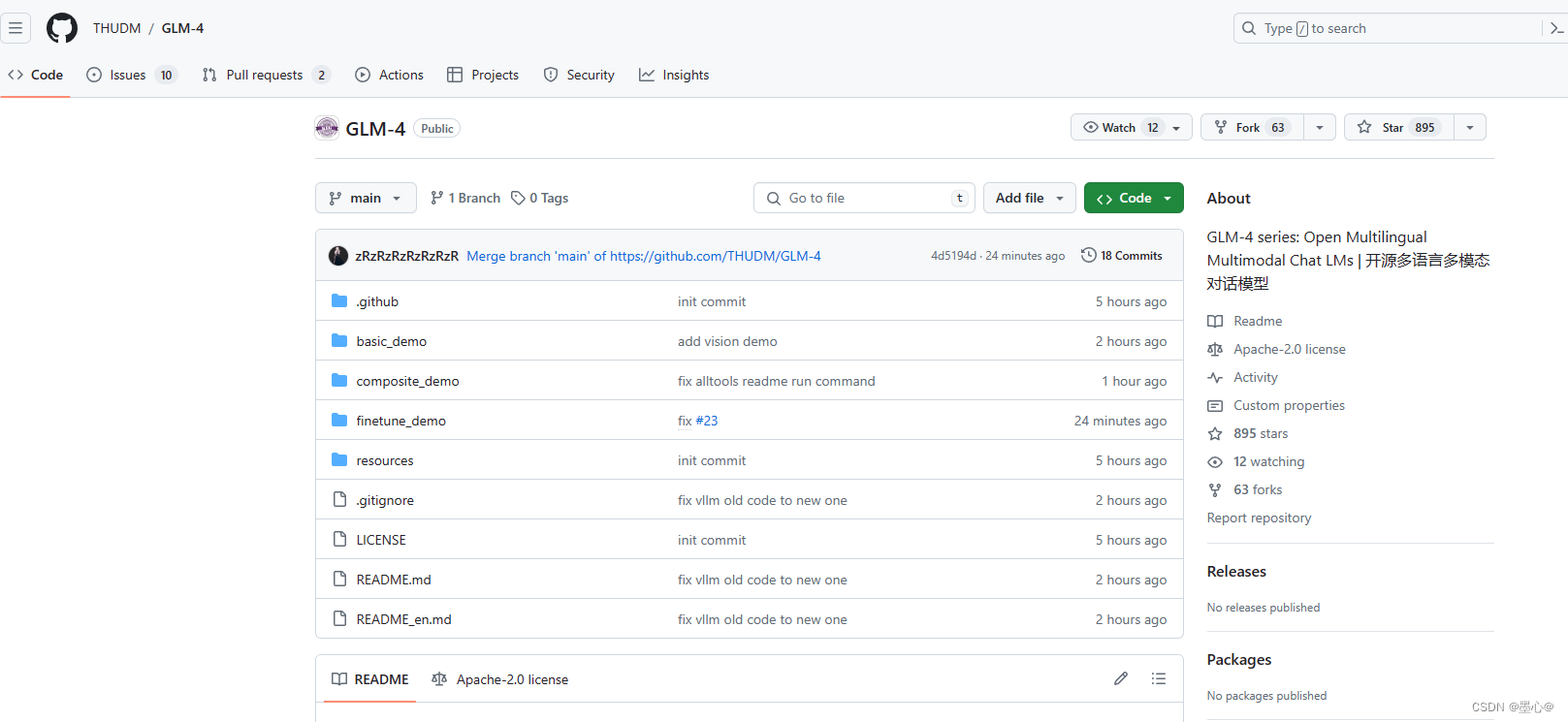Screen dimensions: 1568x722
Task: Open the green Code dropdown
Action: pos(1134,198)
